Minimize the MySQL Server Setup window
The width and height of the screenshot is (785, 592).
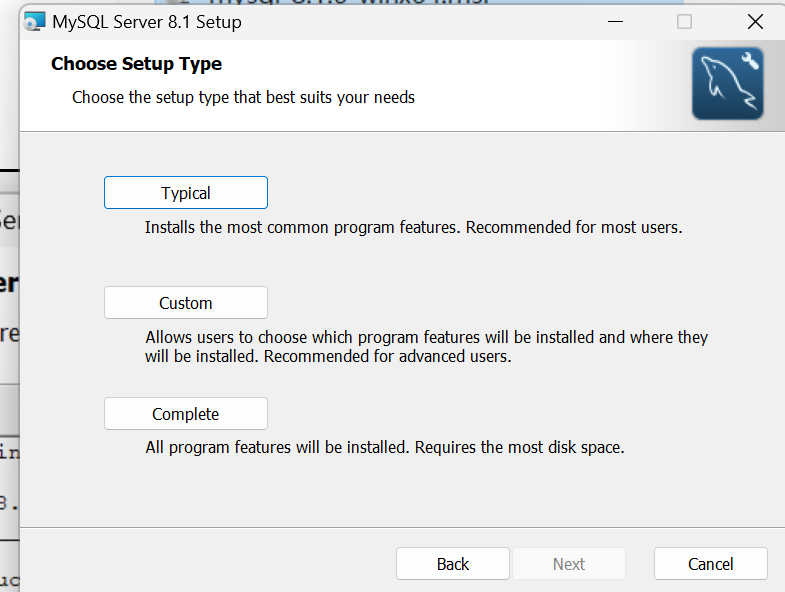615,22
